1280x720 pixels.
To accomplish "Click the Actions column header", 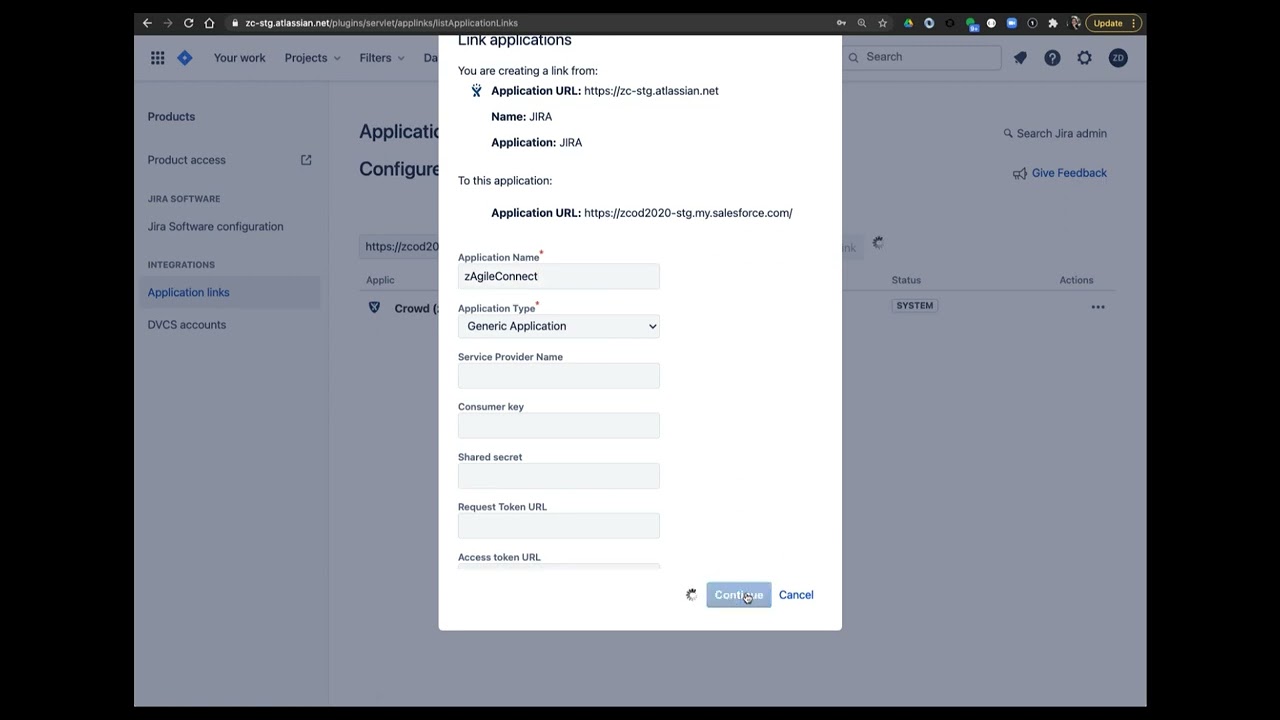I will click(x=1076, y=280).
